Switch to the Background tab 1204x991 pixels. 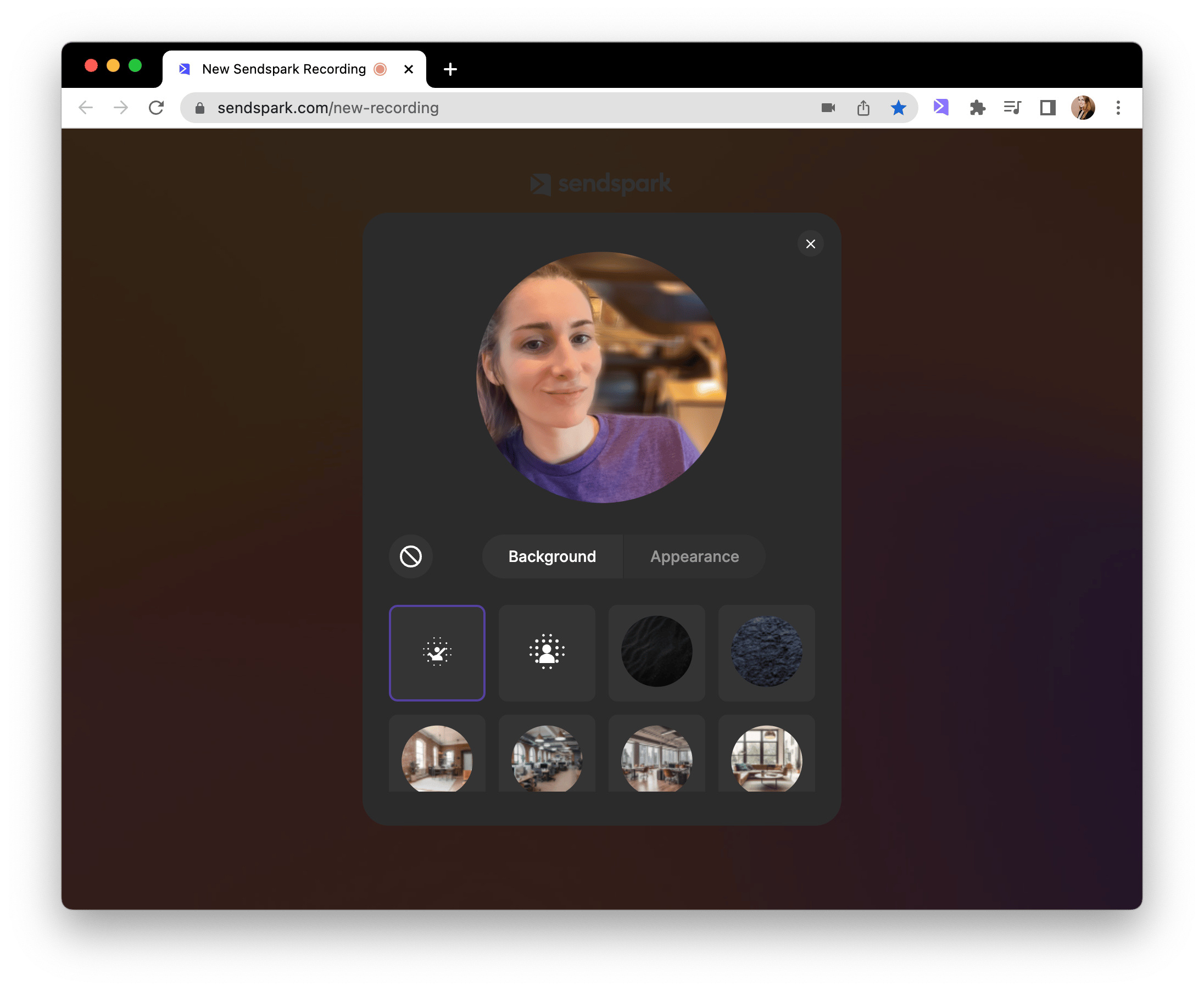(x=552, y=556)
